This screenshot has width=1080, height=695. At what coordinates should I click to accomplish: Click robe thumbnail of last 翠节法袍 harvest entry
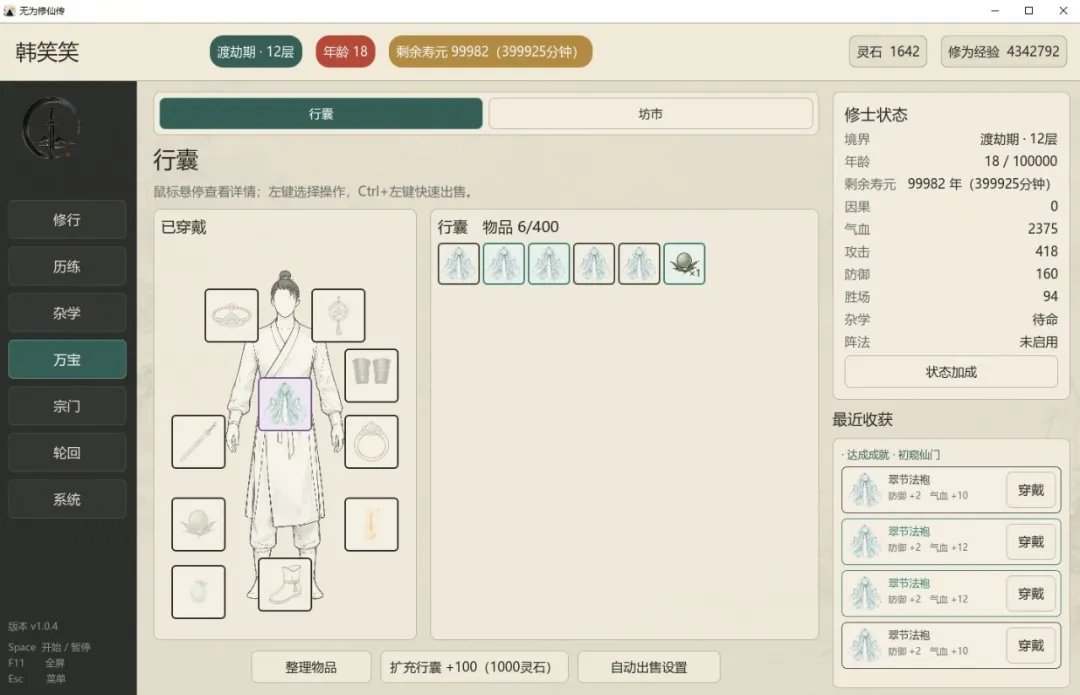click(x=864, y=645)
